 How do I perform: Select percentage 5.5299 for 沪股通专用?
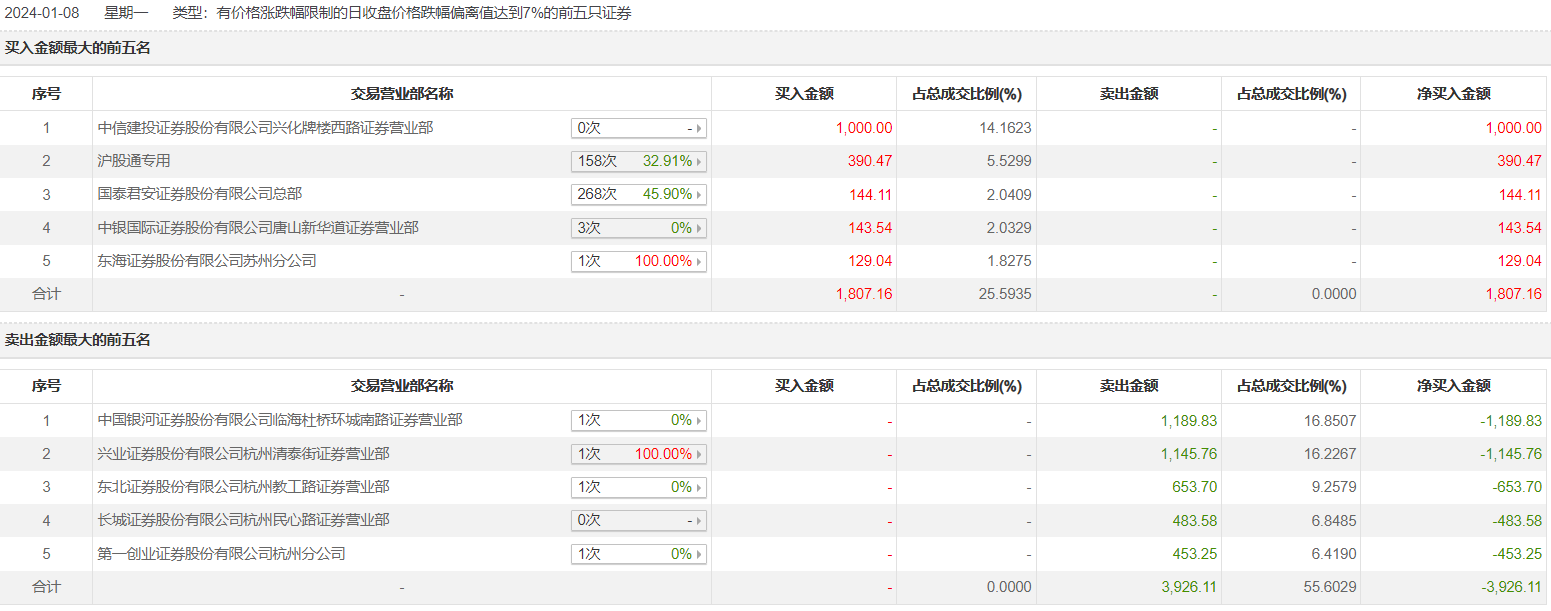pos(1007,161)
